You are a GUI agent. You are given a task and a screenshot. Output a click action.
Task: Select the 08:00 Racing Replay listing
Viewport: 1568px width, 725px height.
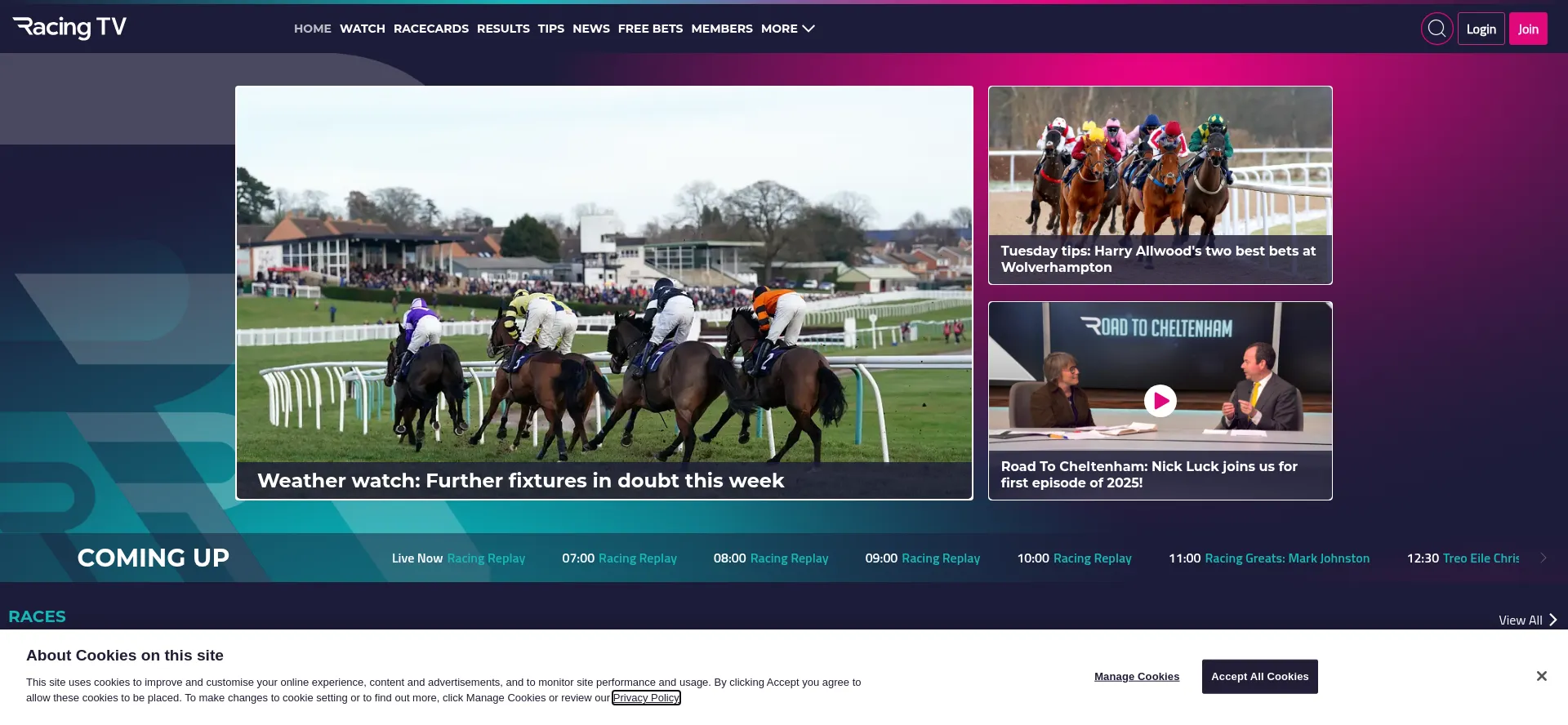(x=771, y=558)
